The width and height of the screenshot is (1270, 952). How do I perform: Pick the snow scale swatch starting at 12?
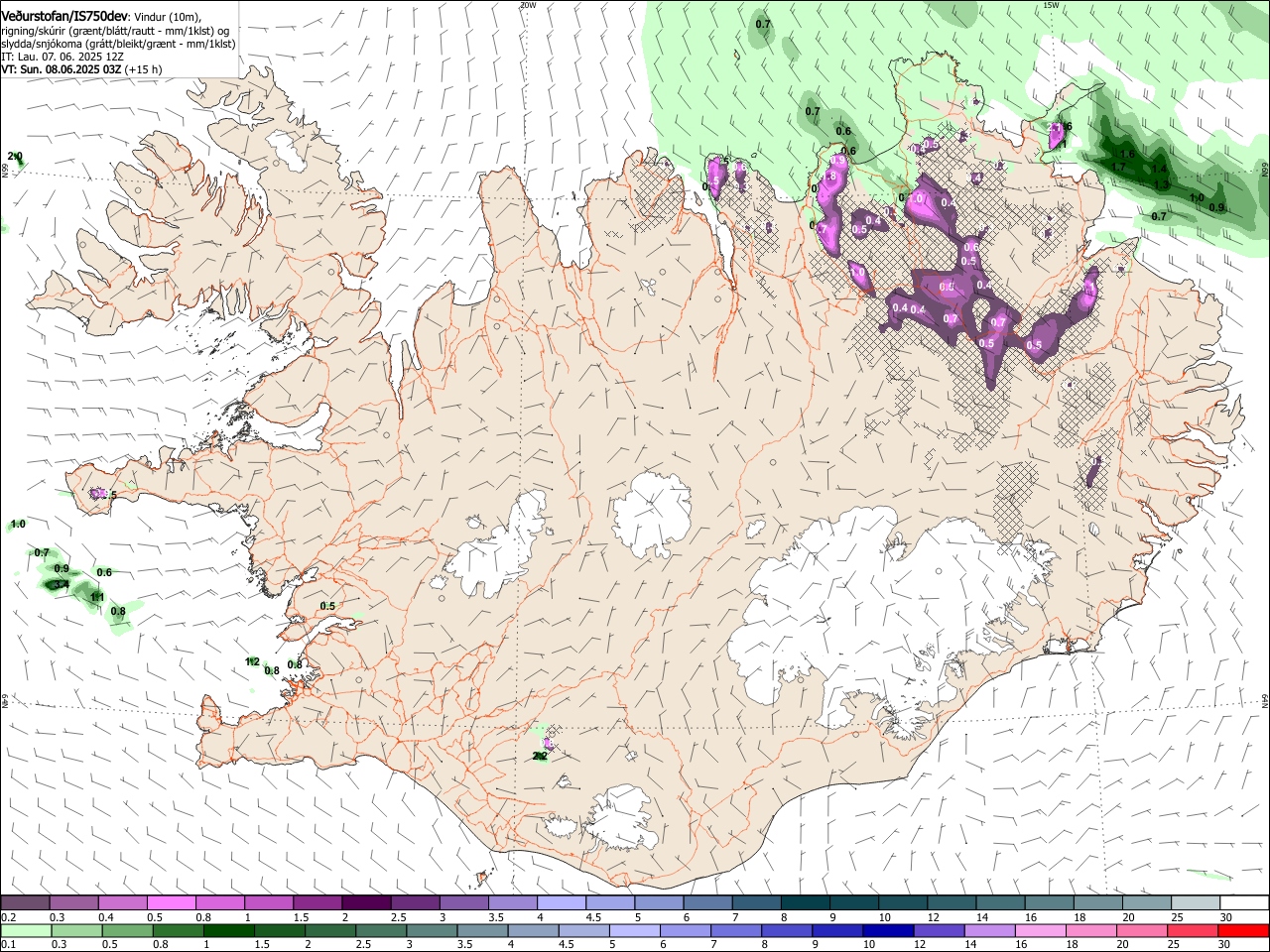(951, 903)
